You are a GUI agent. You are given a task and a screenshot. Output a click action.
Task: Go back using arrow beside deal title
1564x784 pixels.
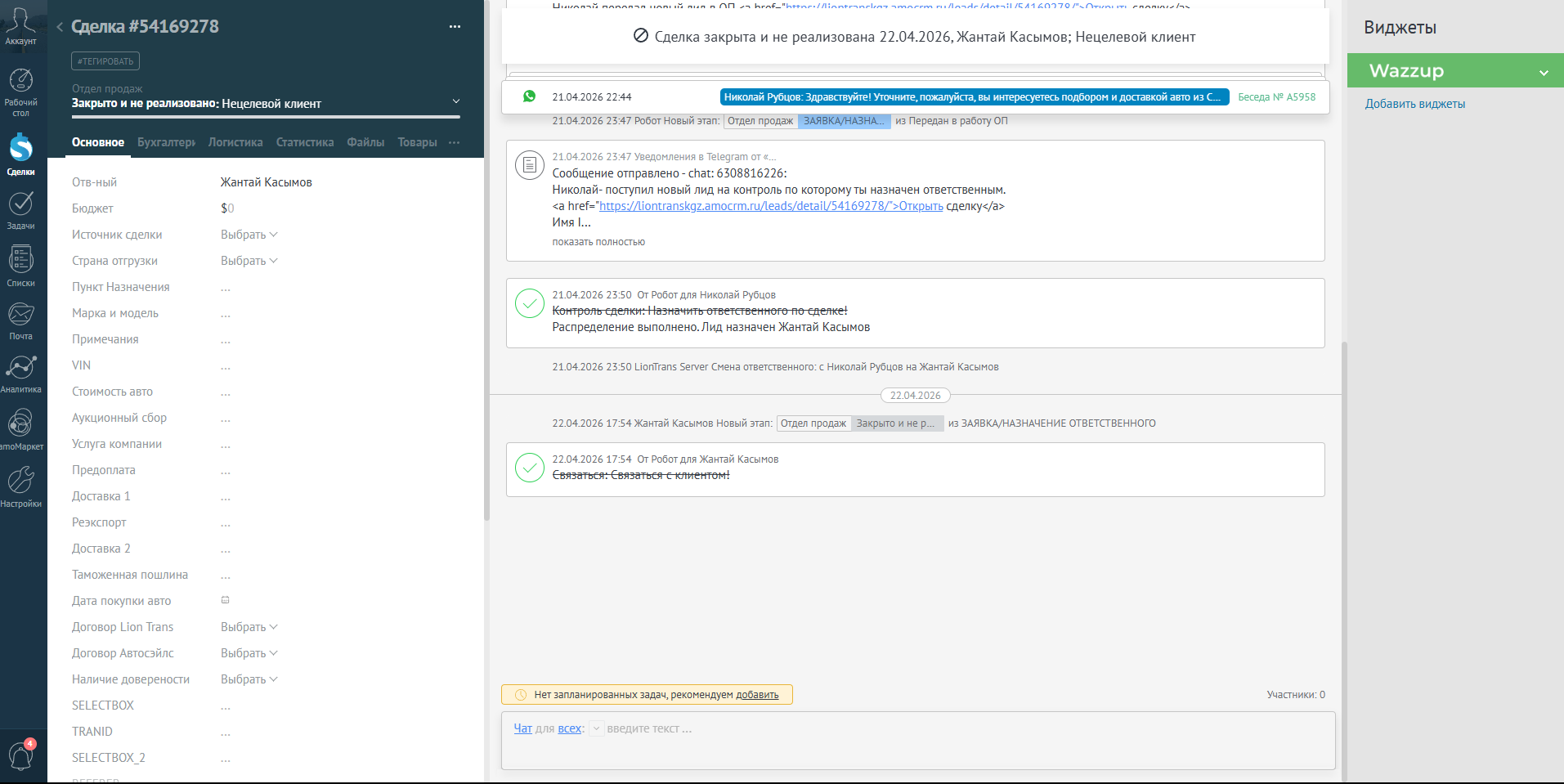60,27
